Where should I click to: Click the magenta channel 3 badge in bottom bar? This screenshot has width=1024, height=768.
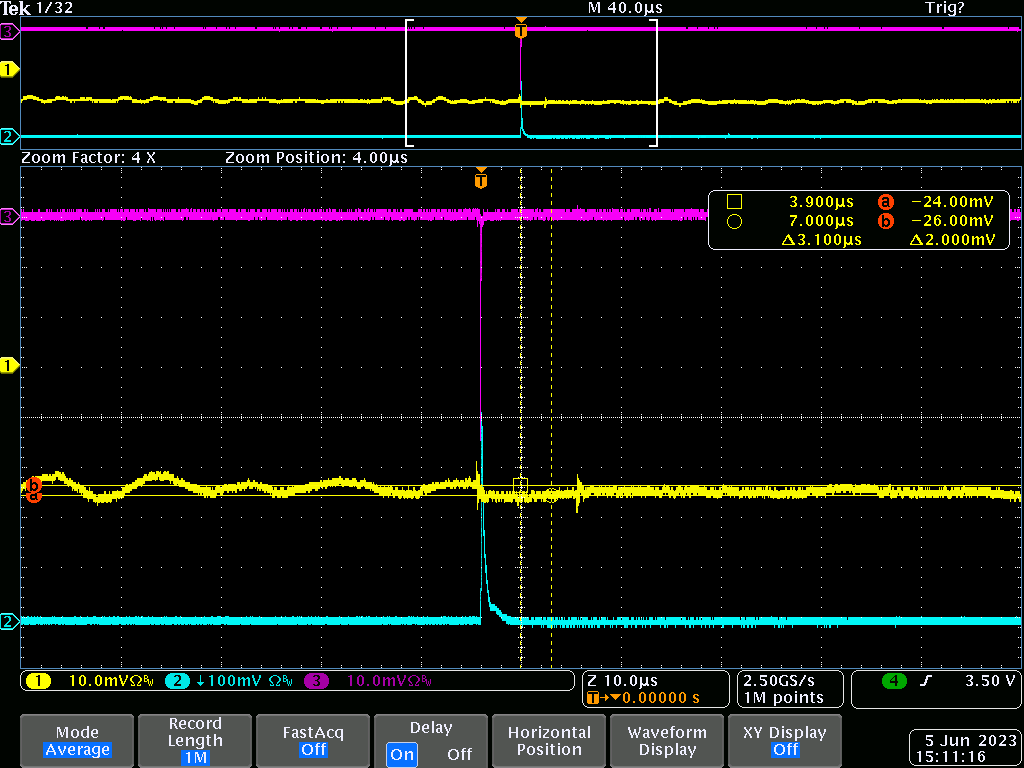[317, 681]
